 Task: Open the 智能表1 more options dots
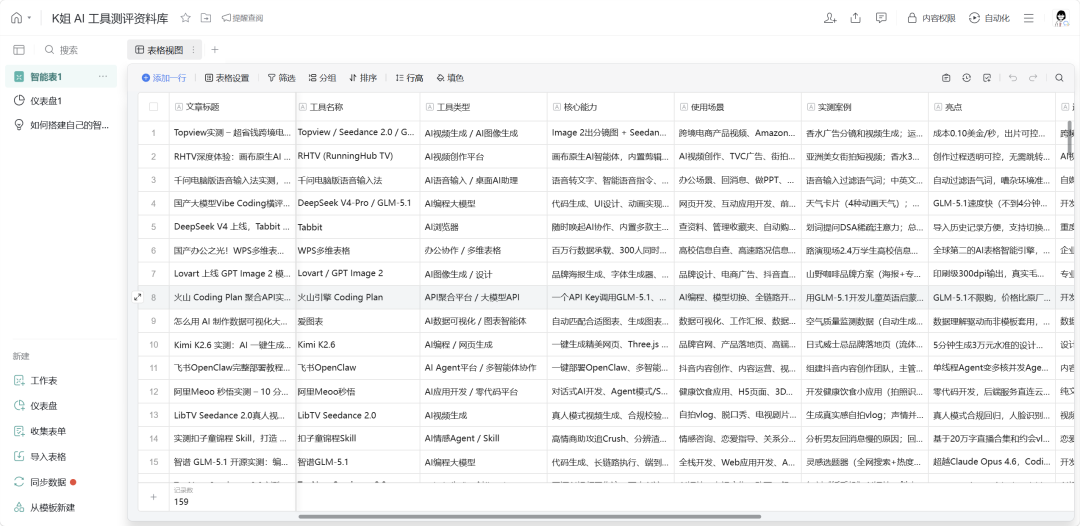(103, 76)
